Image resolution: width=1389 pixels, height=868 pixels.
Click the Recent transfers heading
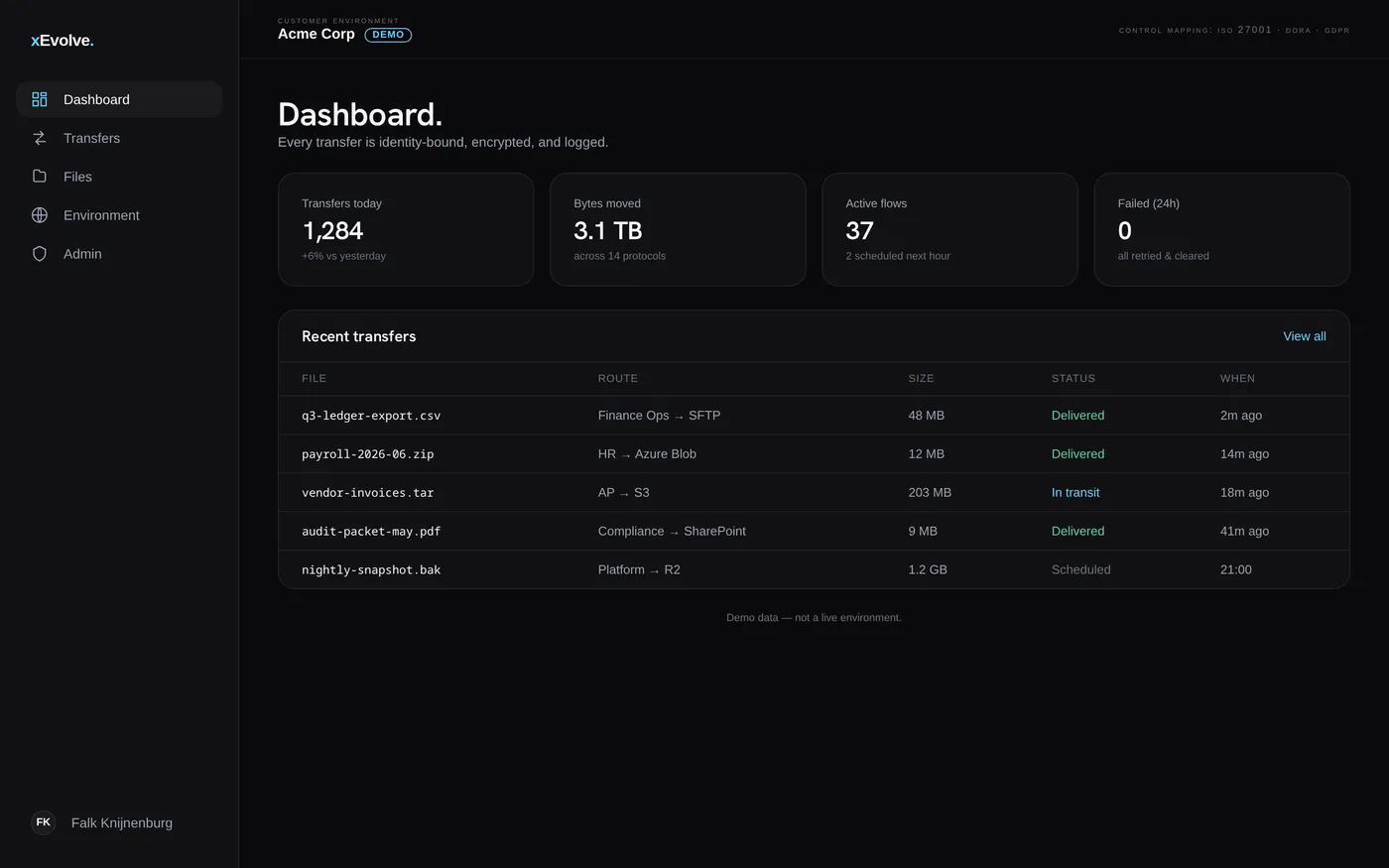coord(359,336)
